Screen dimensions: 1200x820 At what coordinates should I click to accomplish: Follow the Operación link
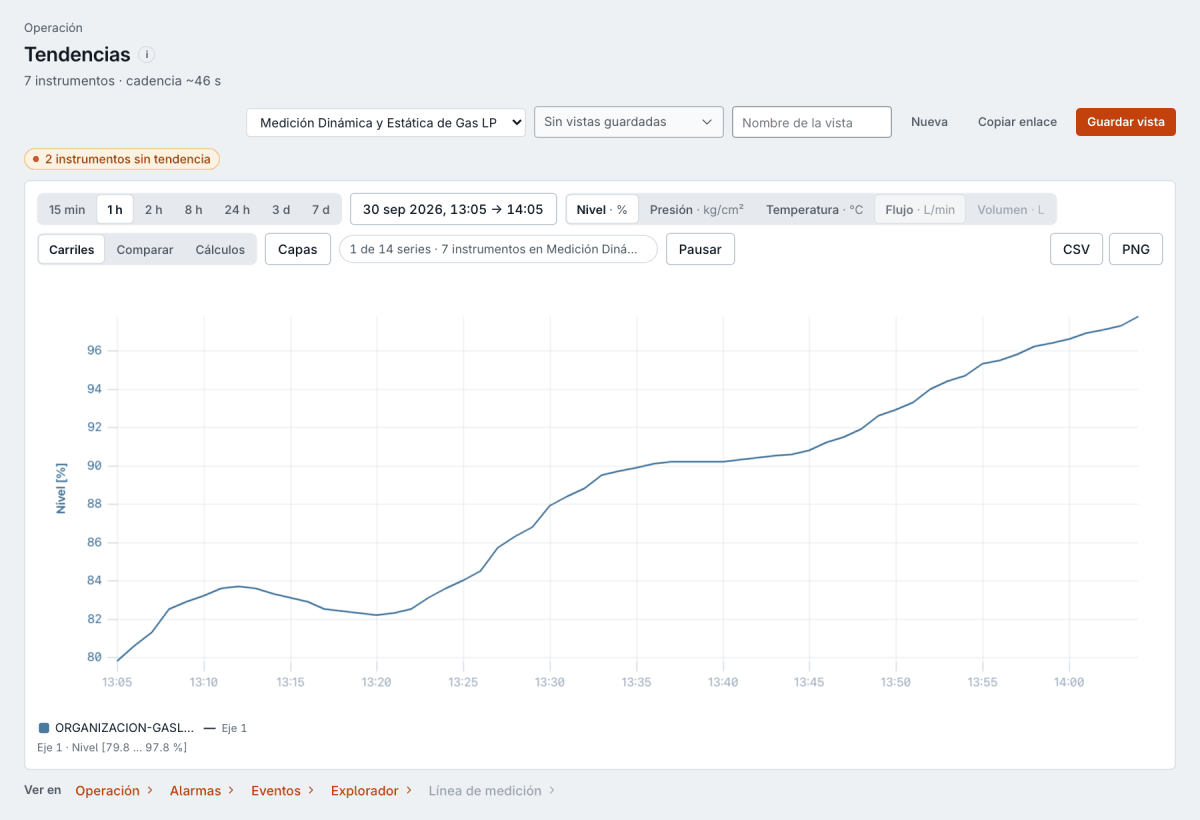[x=114, y=790]
